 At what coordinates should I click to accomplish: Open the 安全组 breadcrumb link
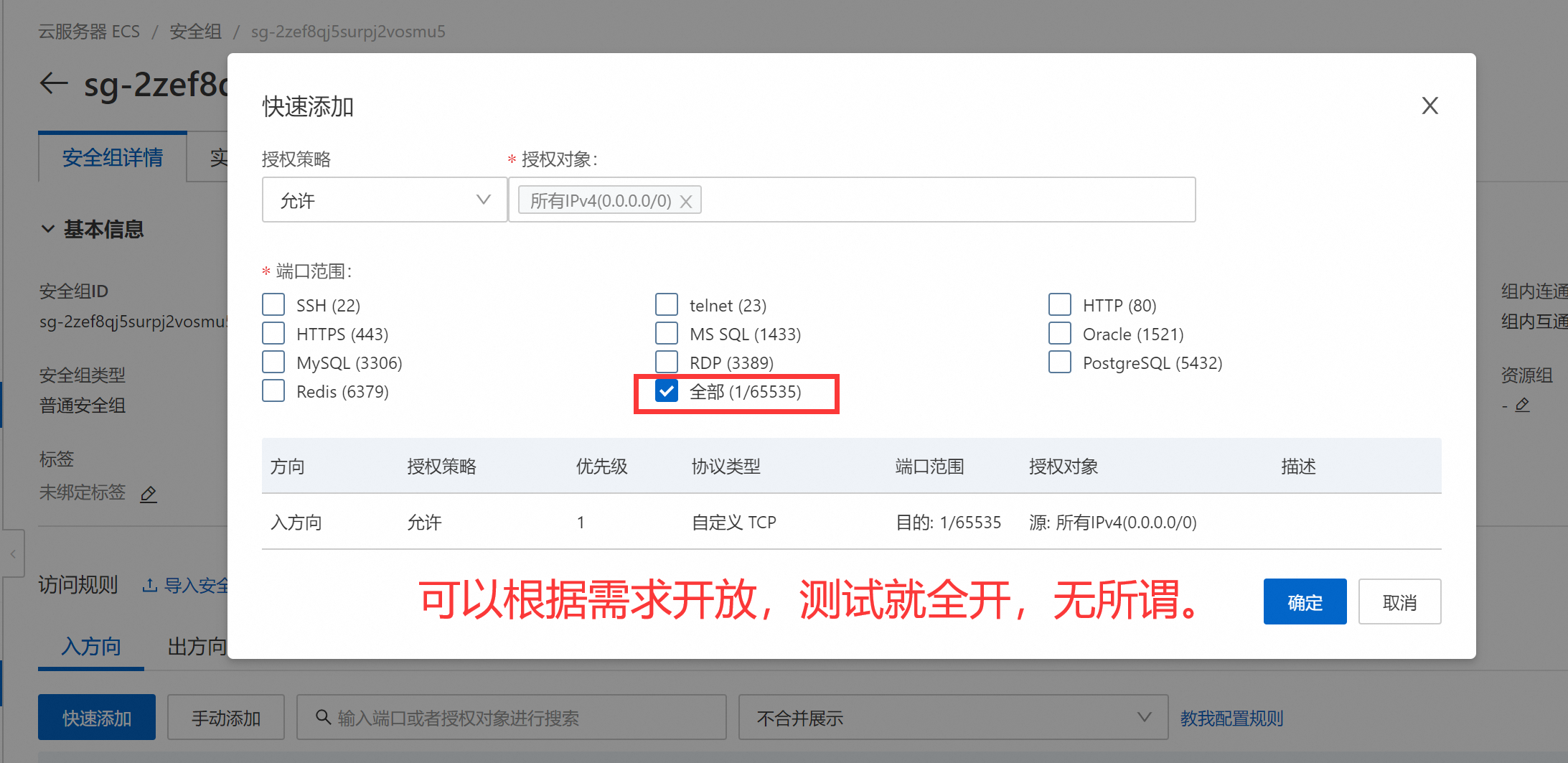click(195, 32)
